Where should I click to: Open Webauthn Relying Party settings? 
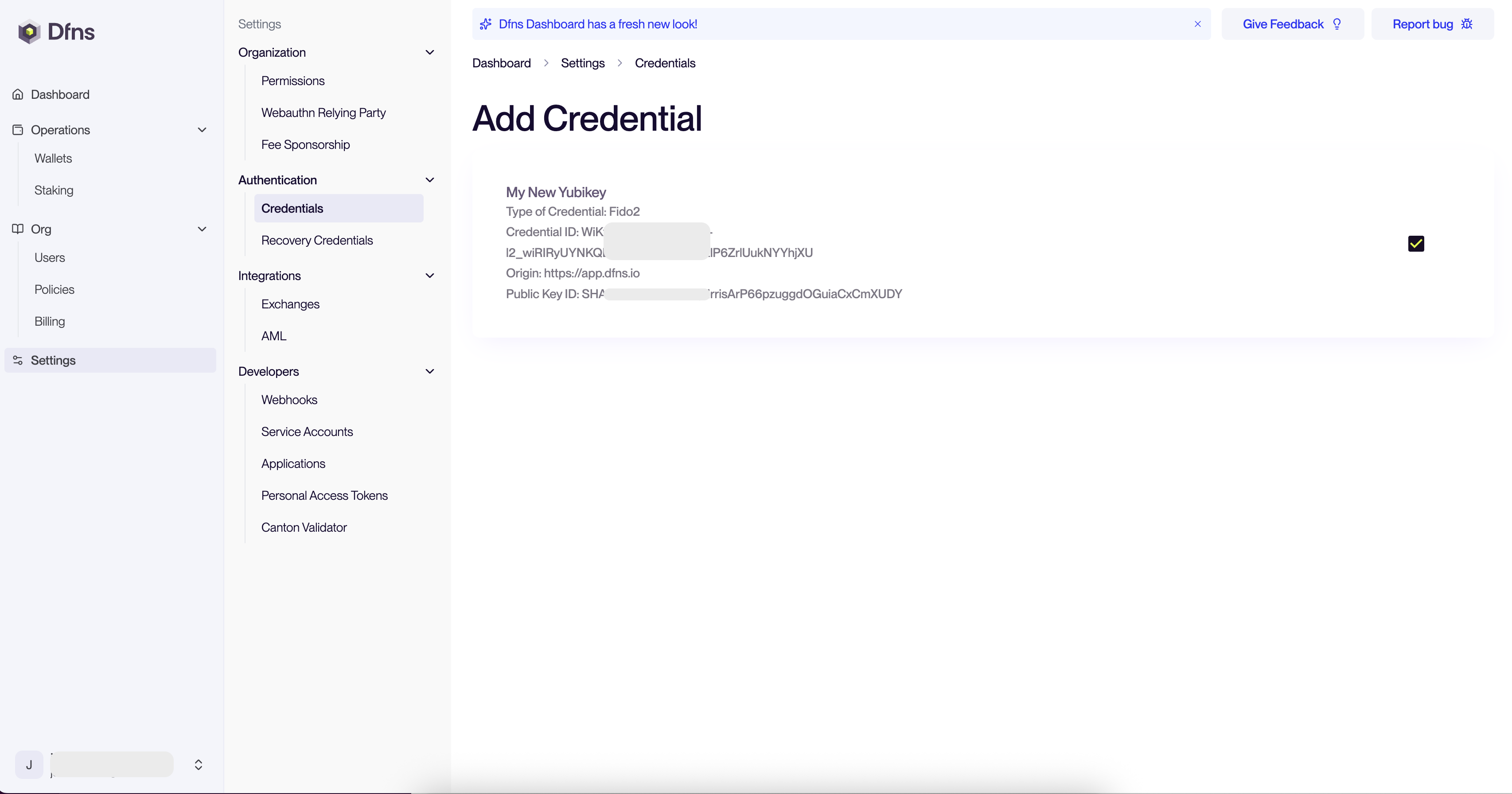point(323,113)
